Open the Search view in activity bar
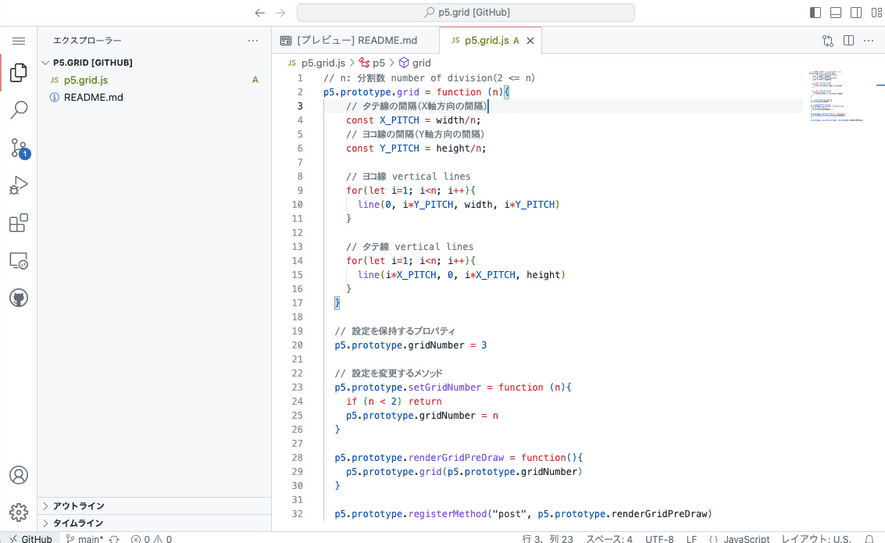The height and width of the screenshot is (543, 885). (x=18, y=110)
